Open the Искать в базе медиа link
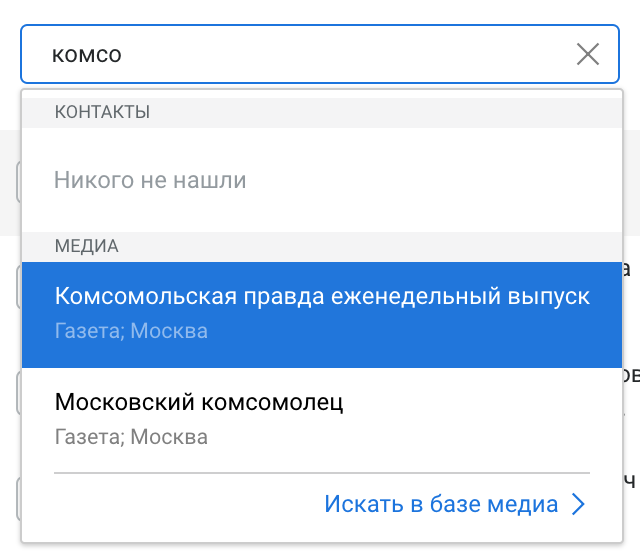 pyautogui.click(x=441, y=505)
